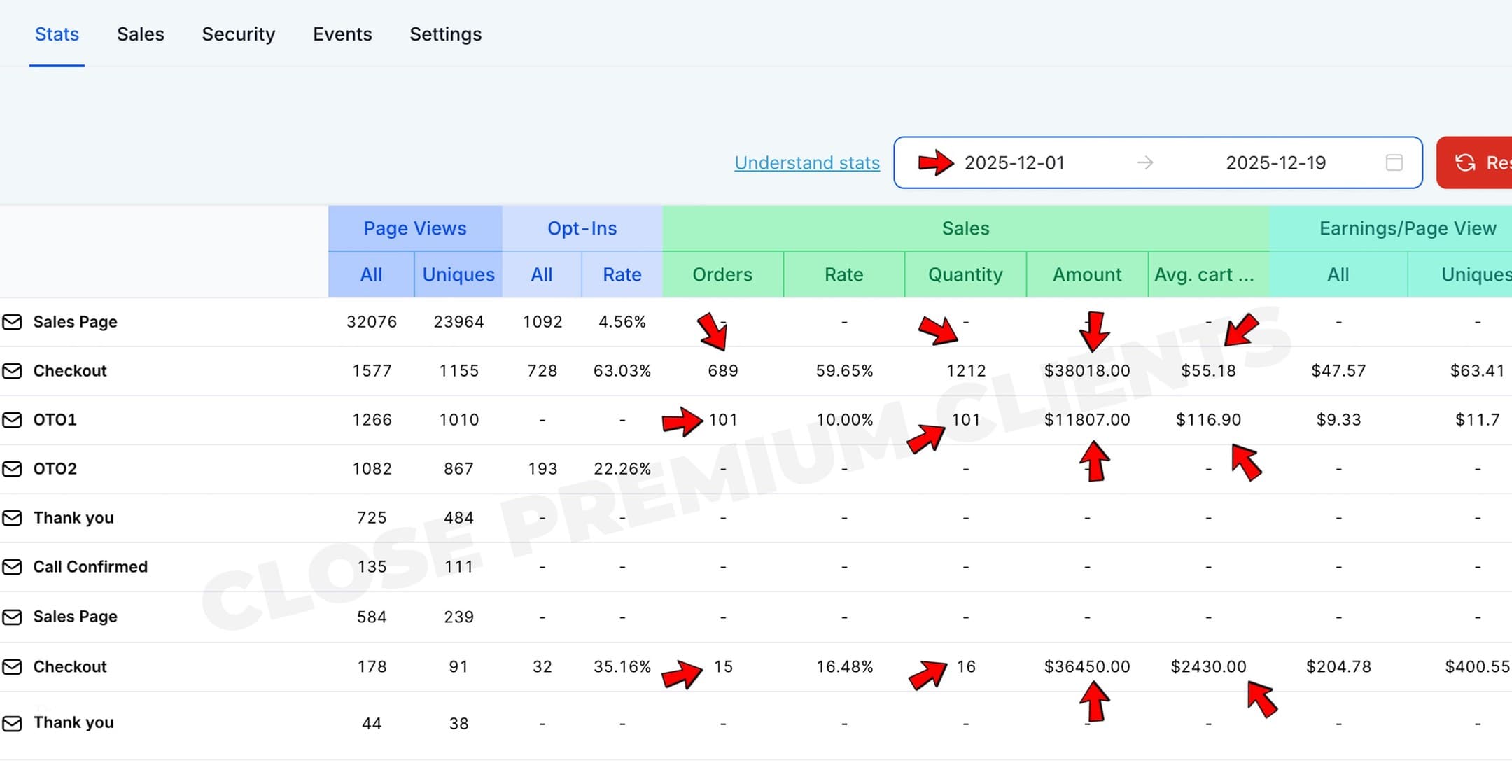Click amount $38018.00
The width and height of the screenshot is (1512, 784).
coord(1087,371)
